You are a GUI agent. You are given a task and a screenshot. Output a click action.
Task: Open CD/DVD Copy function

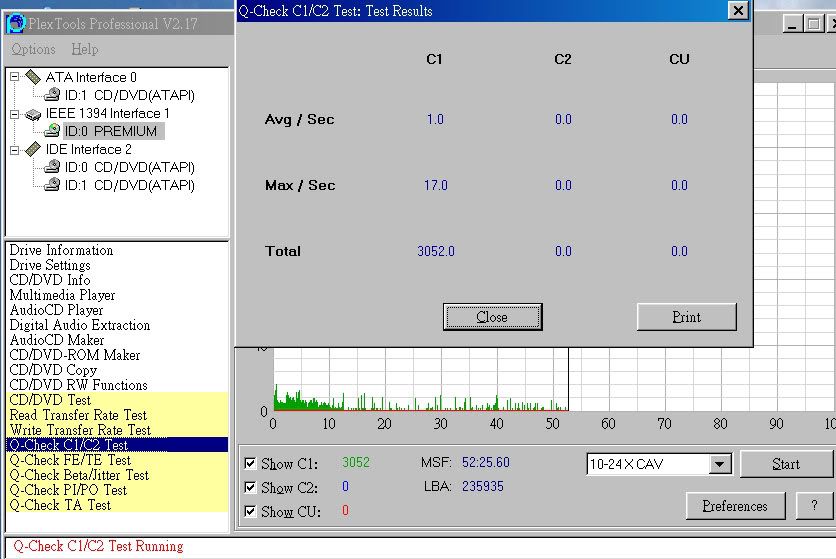pyautogui.click(x=53, y=370)
